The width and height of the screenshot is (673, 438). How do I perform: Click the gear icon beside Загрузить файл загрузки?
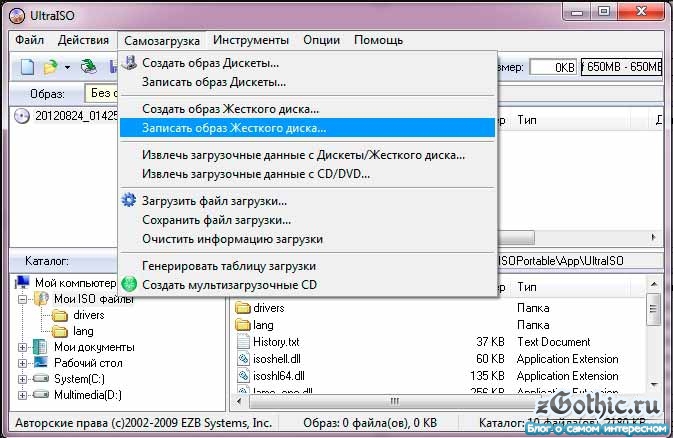(129, 200)
